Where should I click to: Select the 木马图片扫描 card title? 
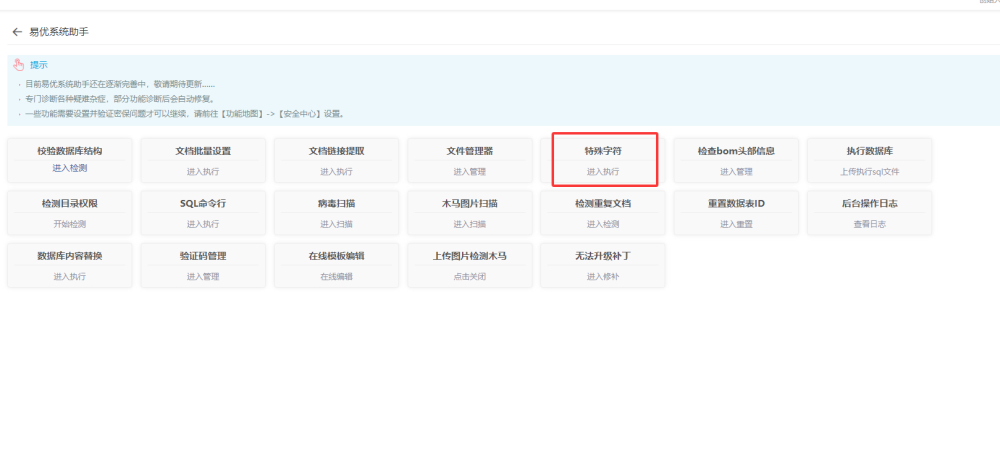click(x=469, y=204)
